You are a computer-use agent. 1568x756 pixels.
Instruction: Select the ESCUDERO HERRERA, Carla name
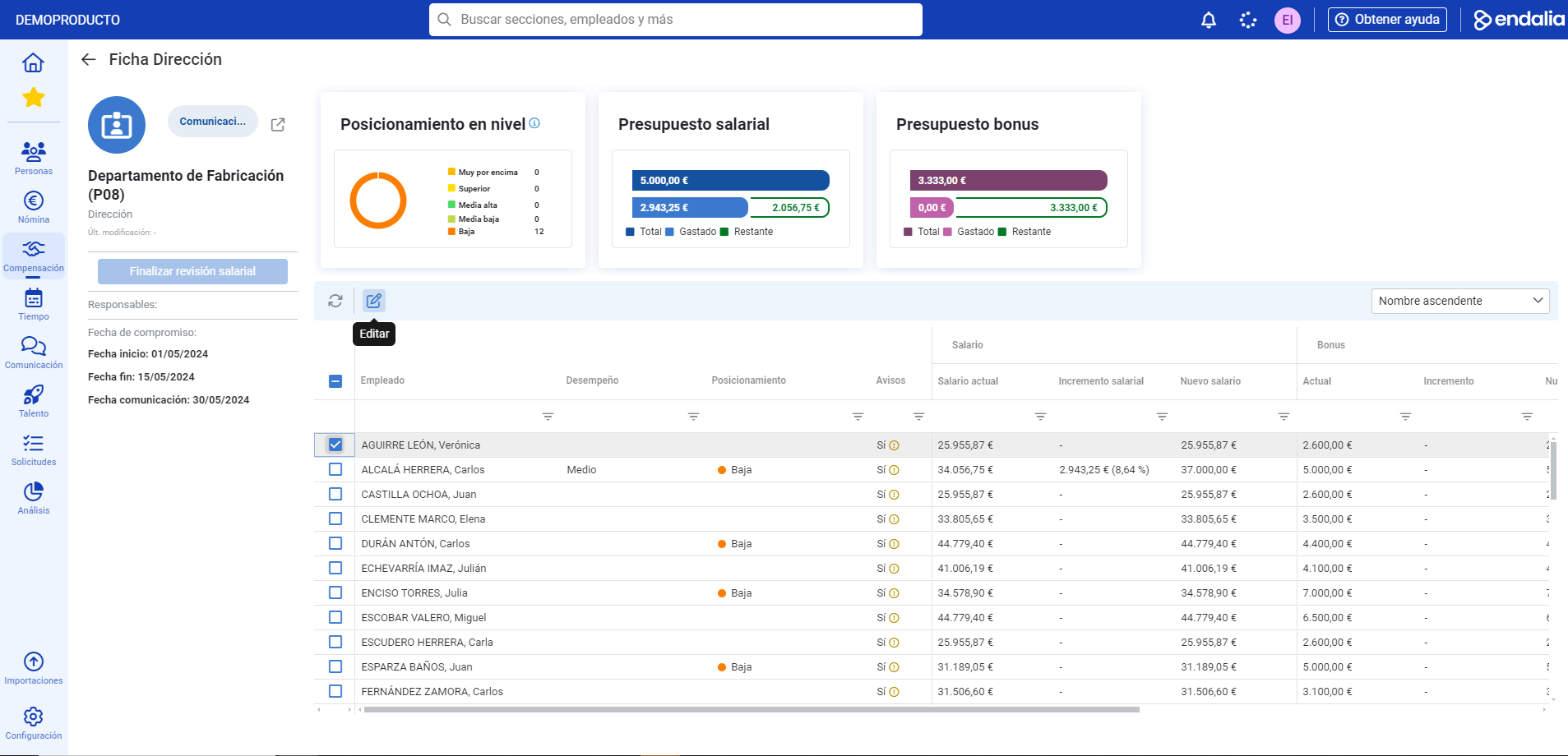pos(427,643)
